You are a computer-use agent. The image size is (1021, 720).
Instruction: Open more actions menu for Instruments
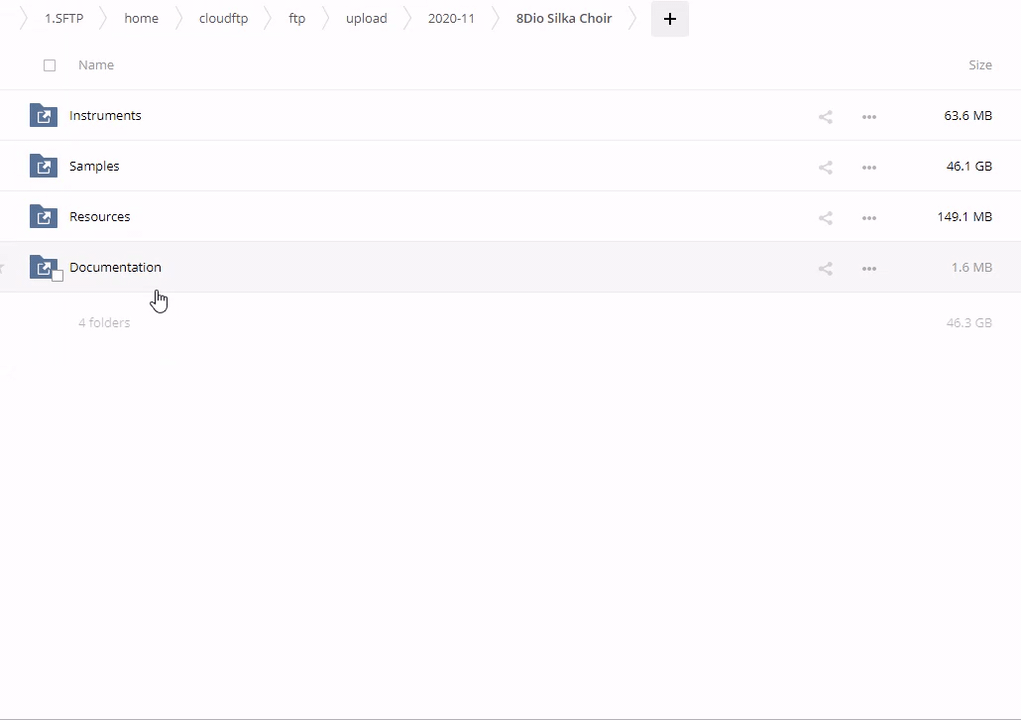pos(869,117)
